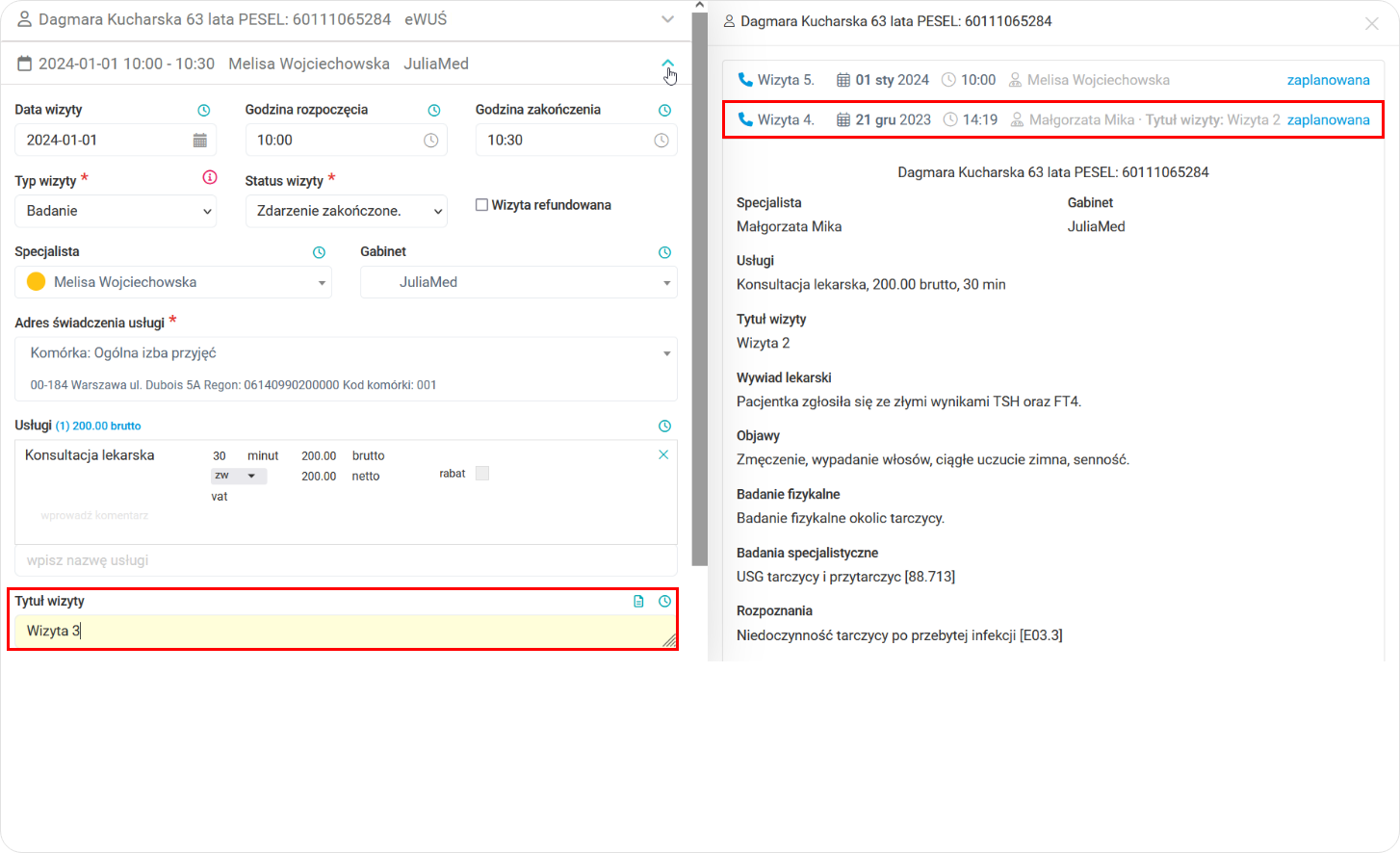Toggle the Wizyta refundowana checkbox
Screen dimensions: 1400x853
point(481,205)
